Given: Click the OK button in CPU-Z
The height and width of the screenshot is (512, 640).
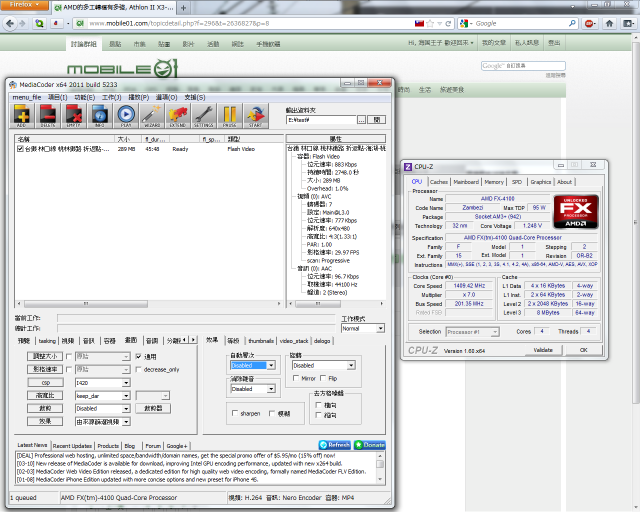Looking at the screenshot, I should point(584,350).
